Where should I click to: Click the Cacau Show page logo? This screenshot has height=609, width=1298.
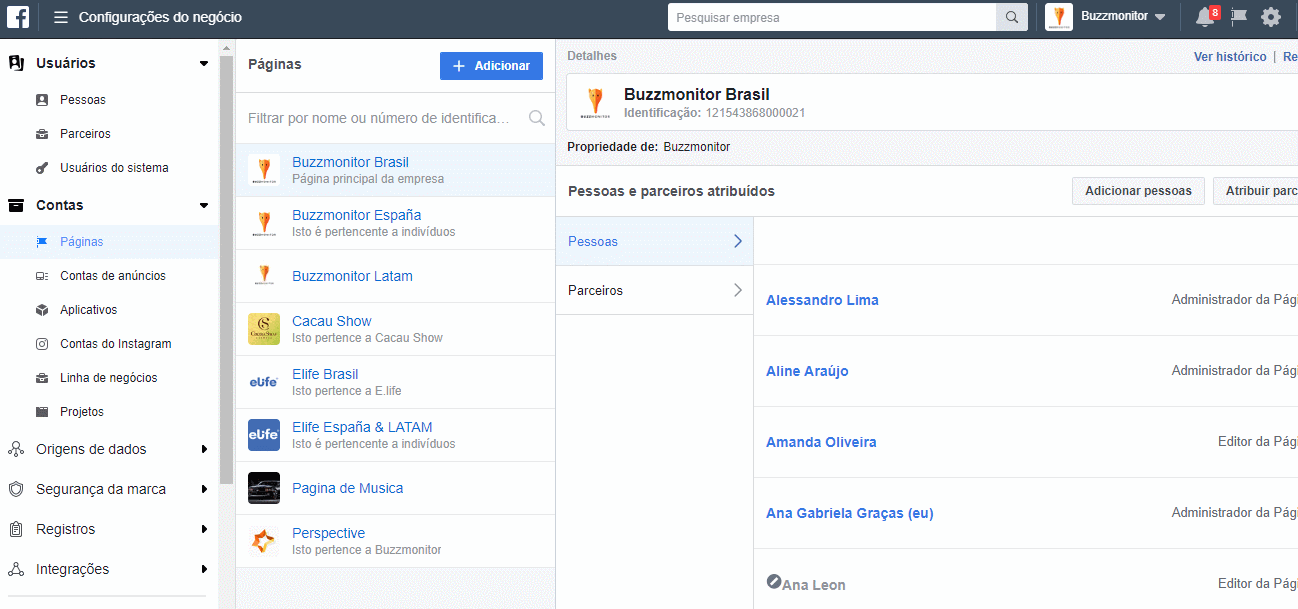click(264, 329)
